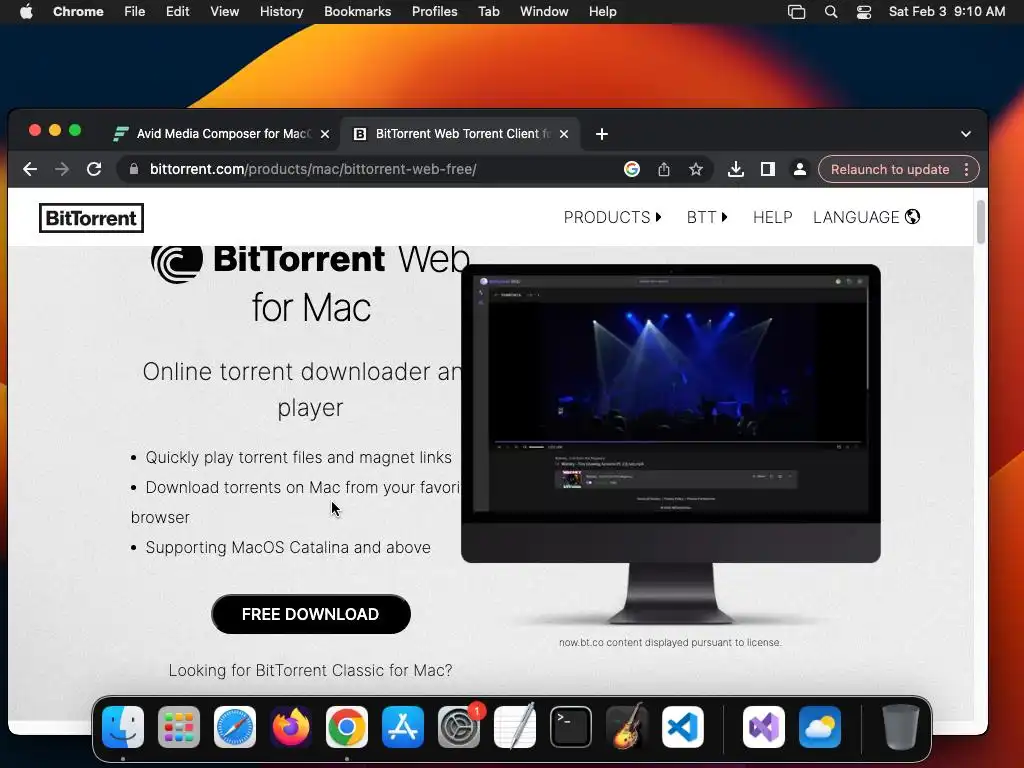1024x768 pixels.
Task: Open Terminal from the Dock
Action: 571,727
